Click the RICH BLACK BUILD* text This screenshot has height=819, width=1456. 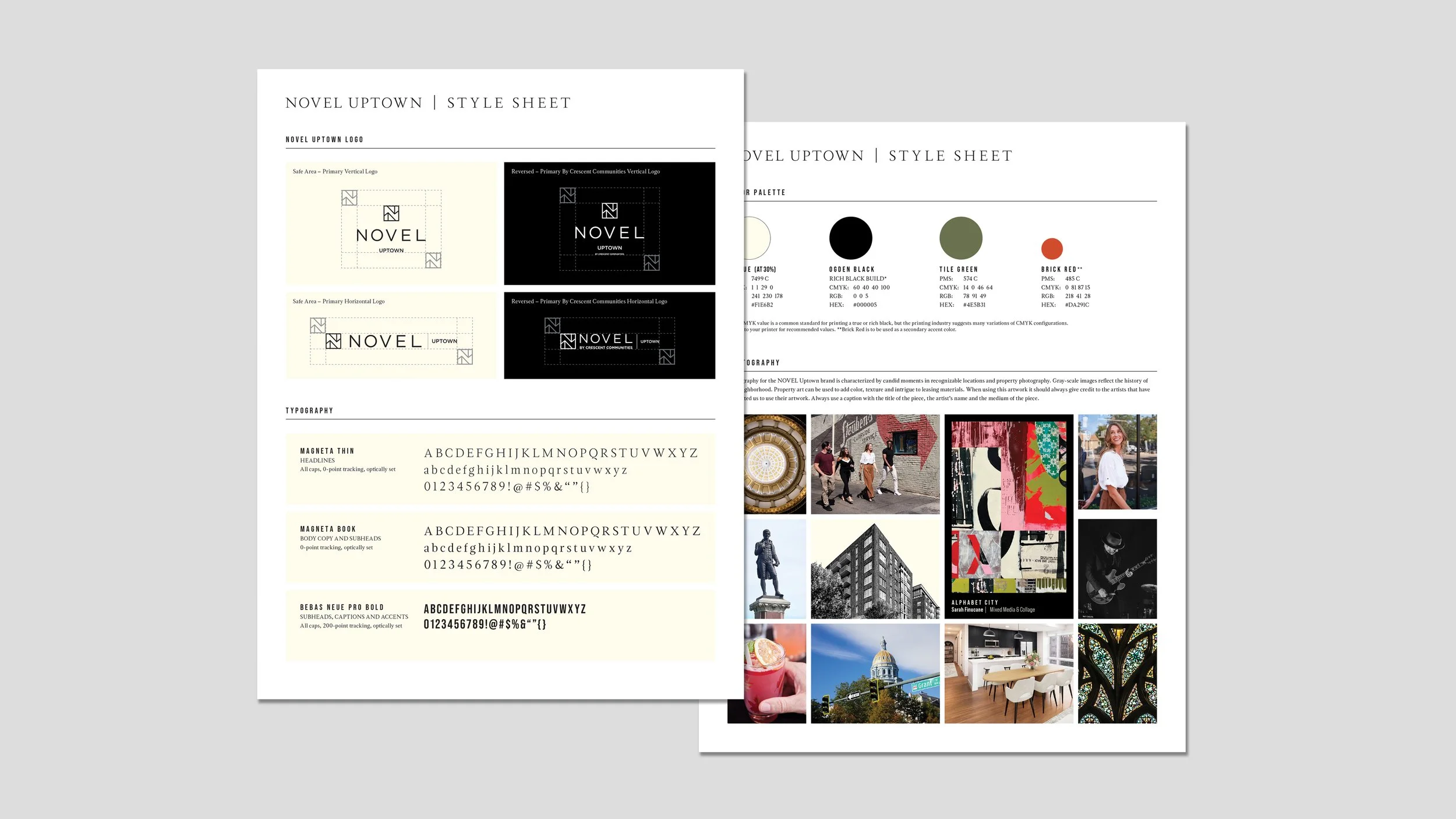(858, 279)
